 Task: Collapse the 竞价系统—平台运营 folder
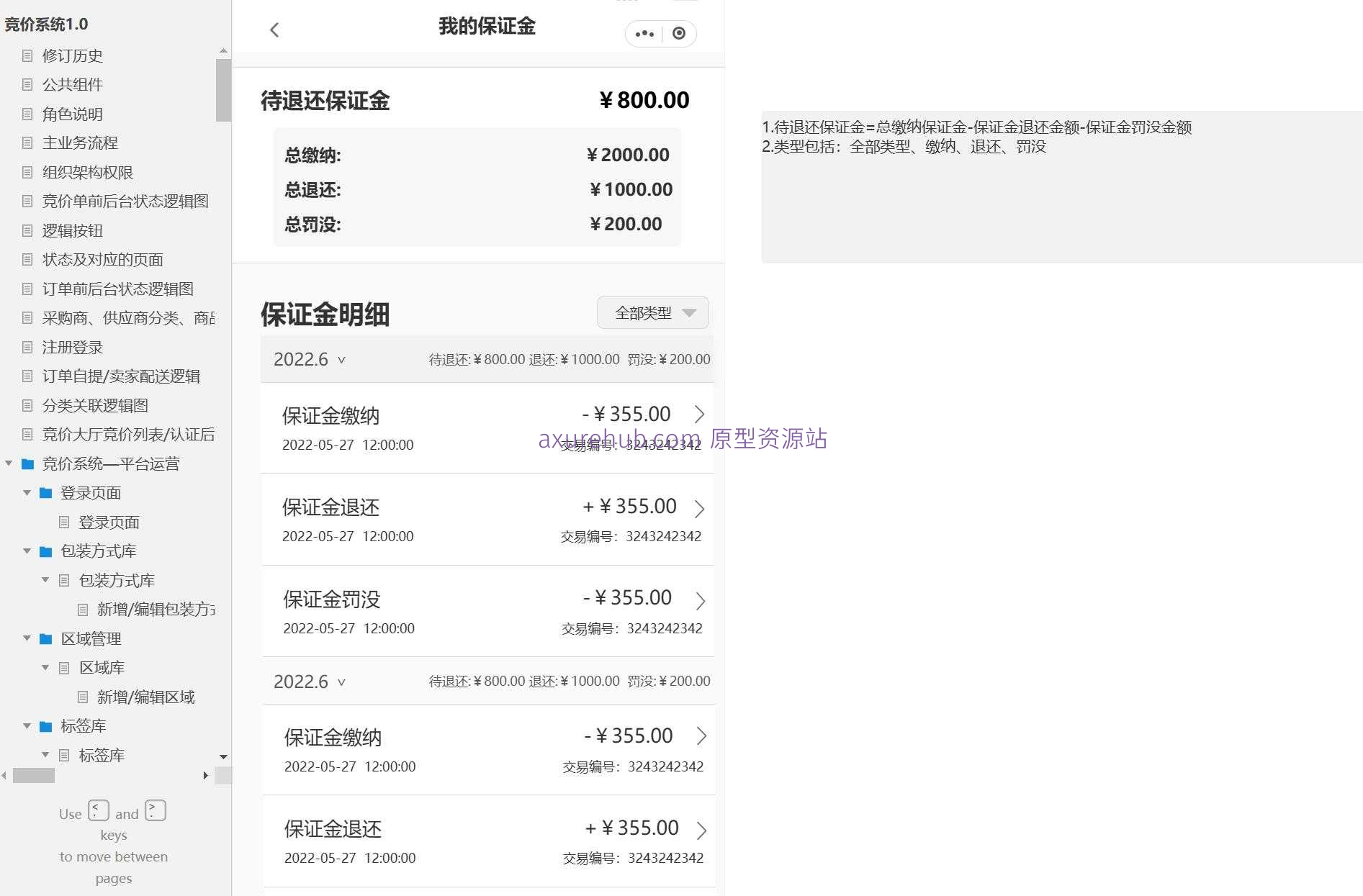9,463
